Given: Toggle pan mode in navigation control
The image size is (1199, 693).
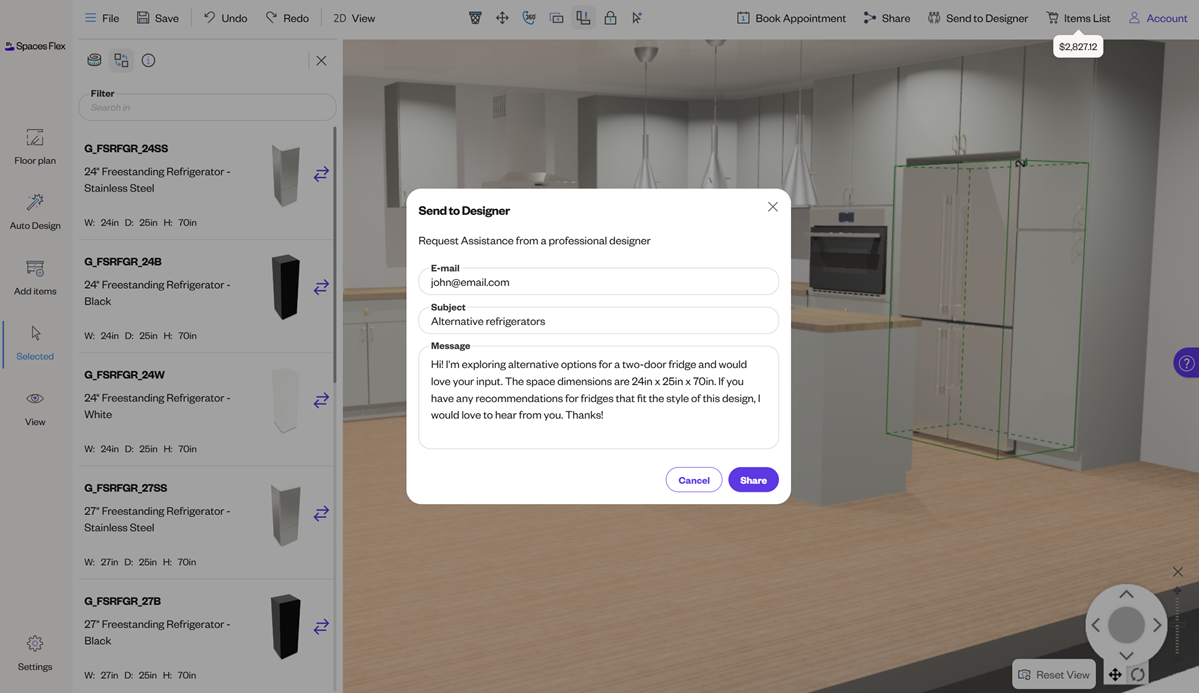Looking at the screenshot, I should [1115, 675].
